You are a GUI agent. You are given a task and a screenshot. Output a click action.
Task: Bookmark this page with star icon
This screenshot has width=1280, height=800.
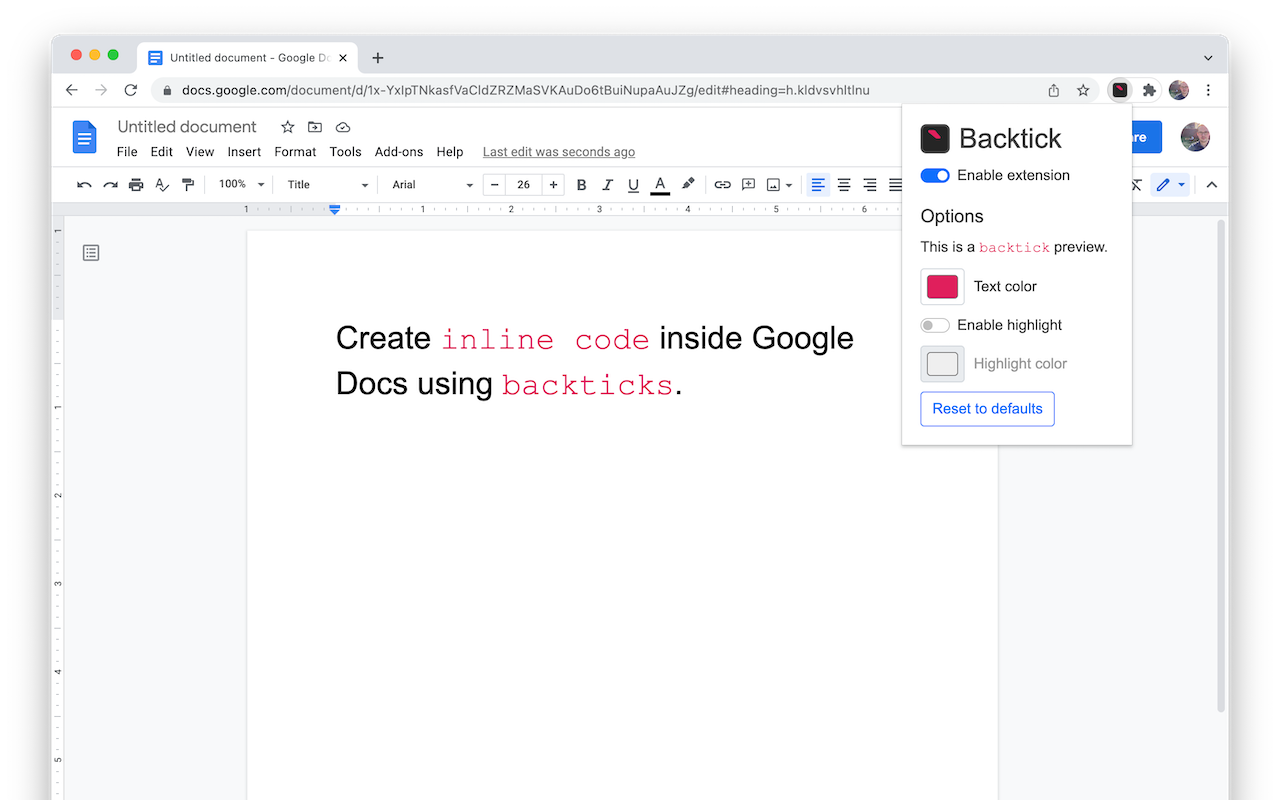point(1083,90)
